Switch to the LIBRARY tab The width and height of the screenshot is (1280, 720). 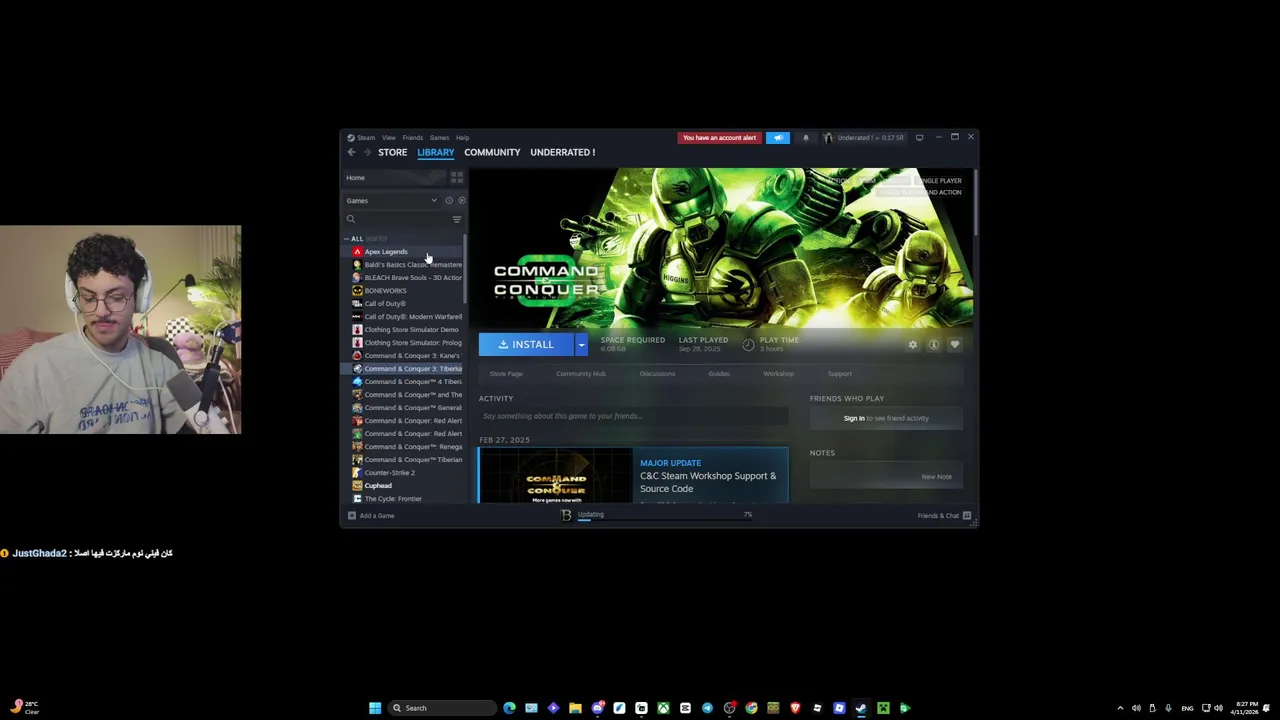(x=435, y=152)
